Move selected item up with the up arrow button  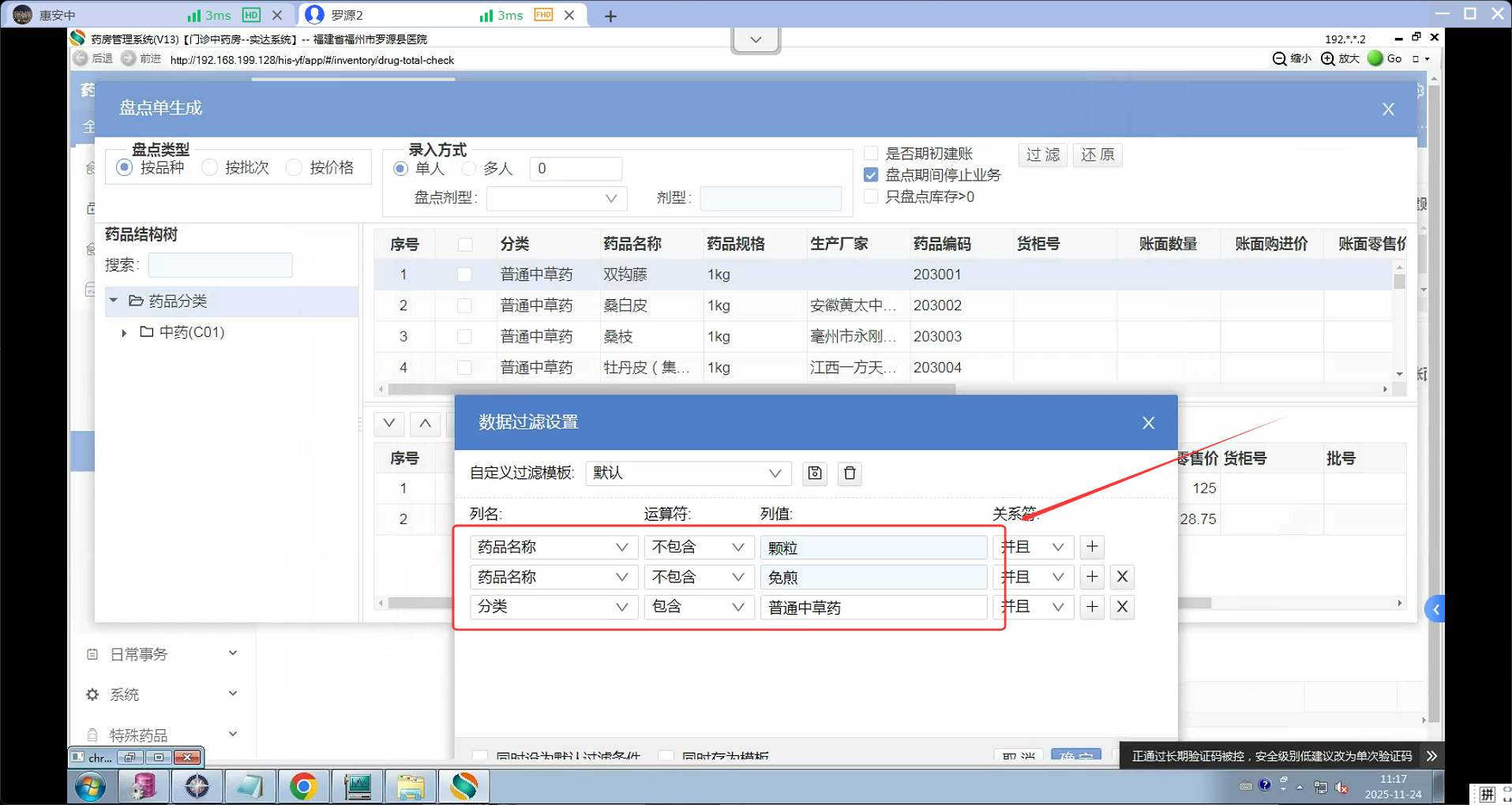(x=426, y=424)
